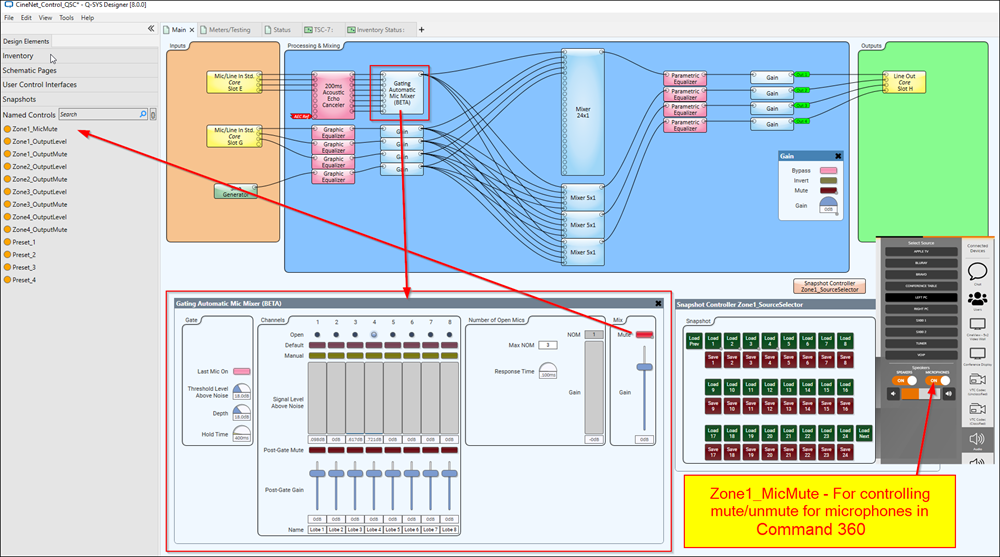Switch to the Meters/Testing tab
Viewport: 1000px width, 557px height.
click(228, 30)
